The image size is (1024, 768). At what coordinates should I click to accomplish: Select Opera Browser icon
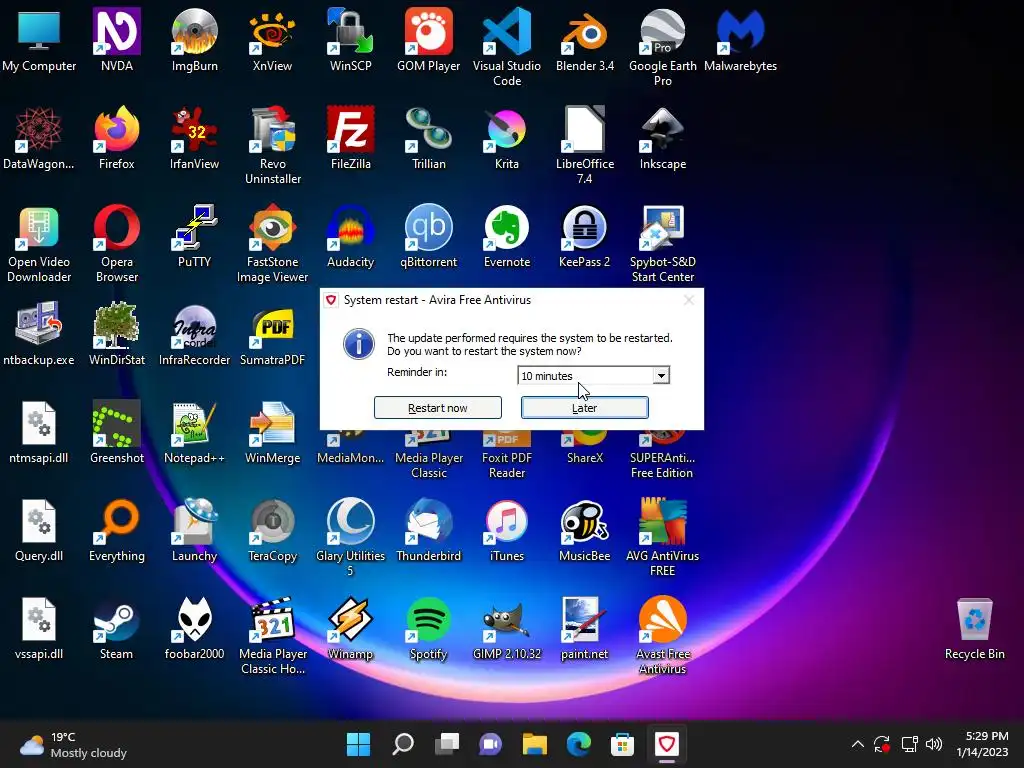pos(117,243)
